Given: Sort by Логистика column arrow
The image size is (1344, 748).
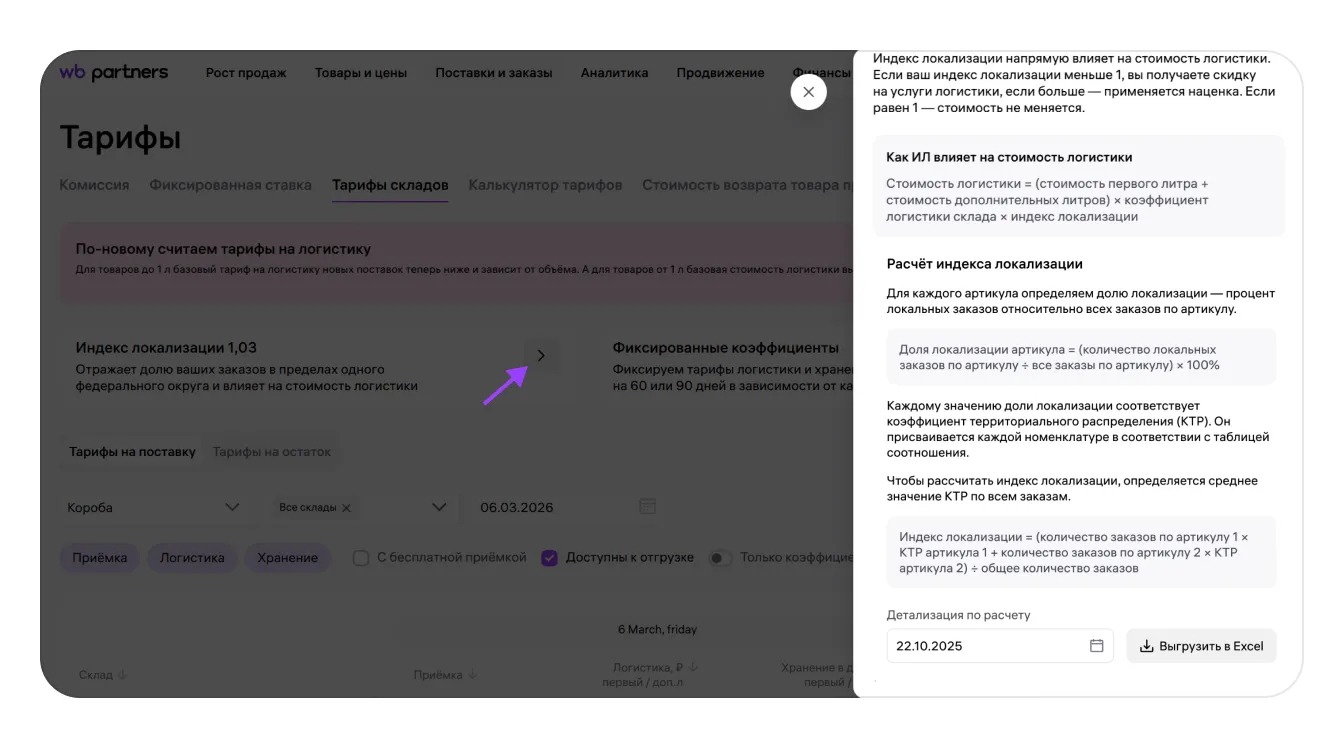Looking at the screenshot, I should [x=693, y=667].
